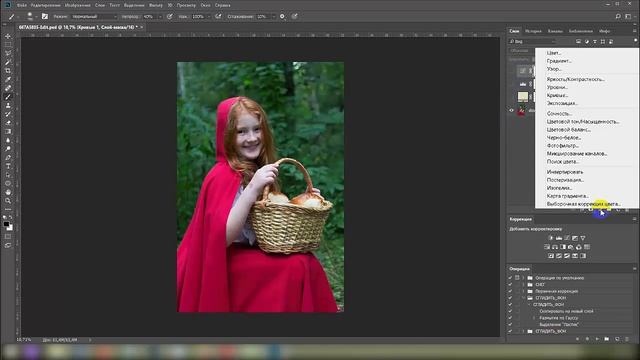This screenshot has width=640, height=360.
Task: Switch to Каналы panel tab
Action: coord(555,31)
